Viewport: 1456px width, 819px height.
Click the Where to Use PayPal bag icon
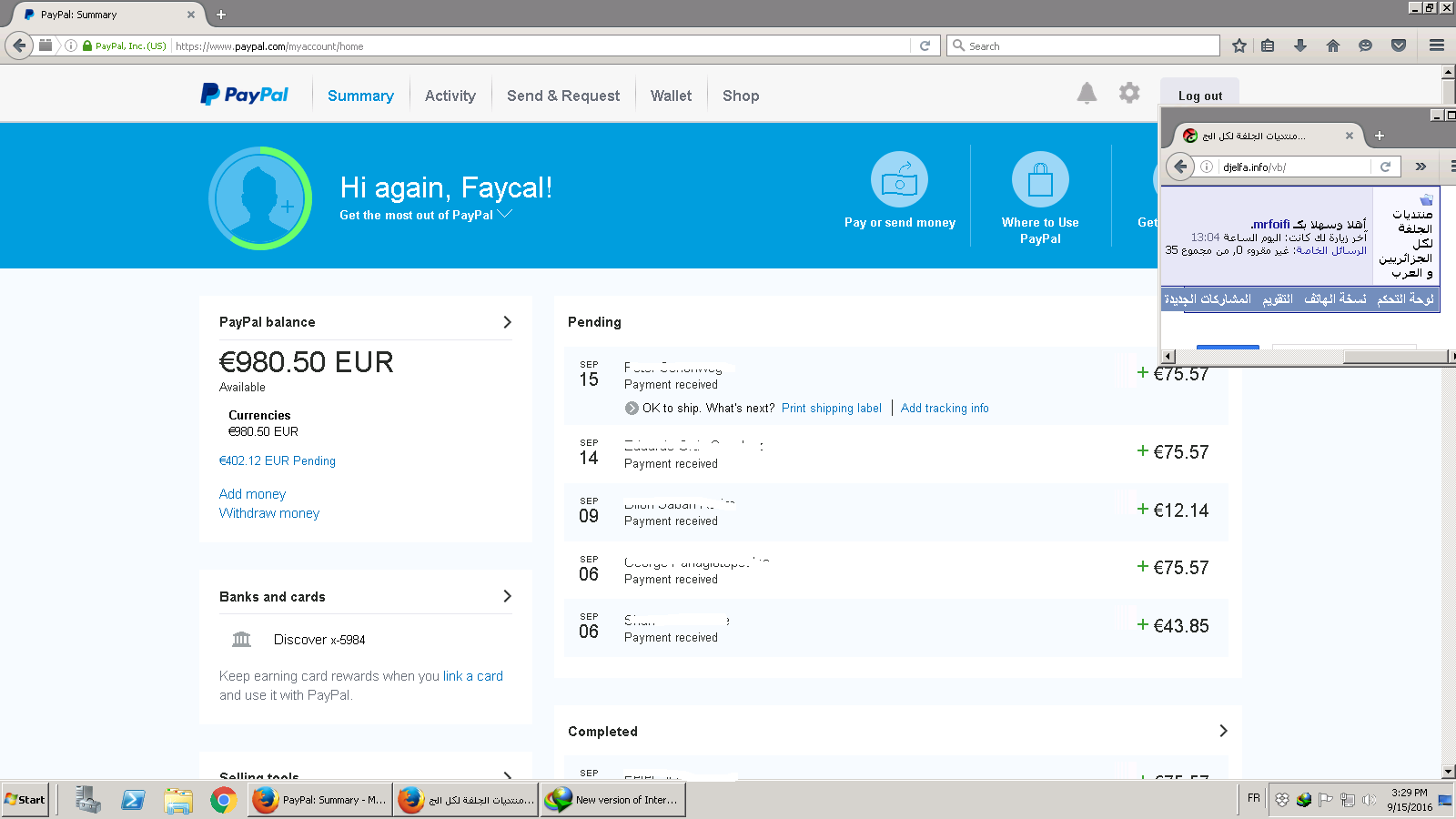click(1040, 179)
